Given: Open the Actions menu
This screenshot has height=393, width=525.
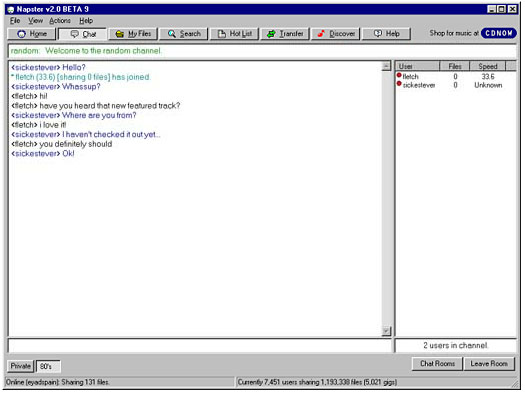Looking at the screenshot, I should point(60,21).
